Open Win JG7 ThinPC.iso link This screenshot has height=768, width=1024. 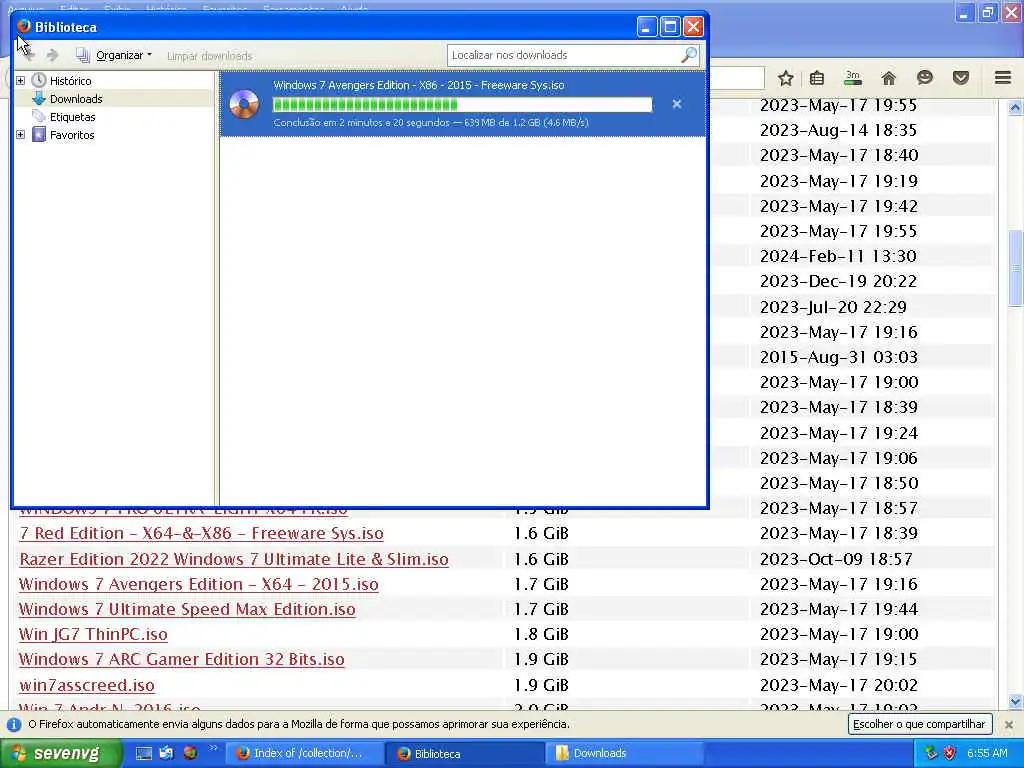pyautogui.click(x=93, y=635)
